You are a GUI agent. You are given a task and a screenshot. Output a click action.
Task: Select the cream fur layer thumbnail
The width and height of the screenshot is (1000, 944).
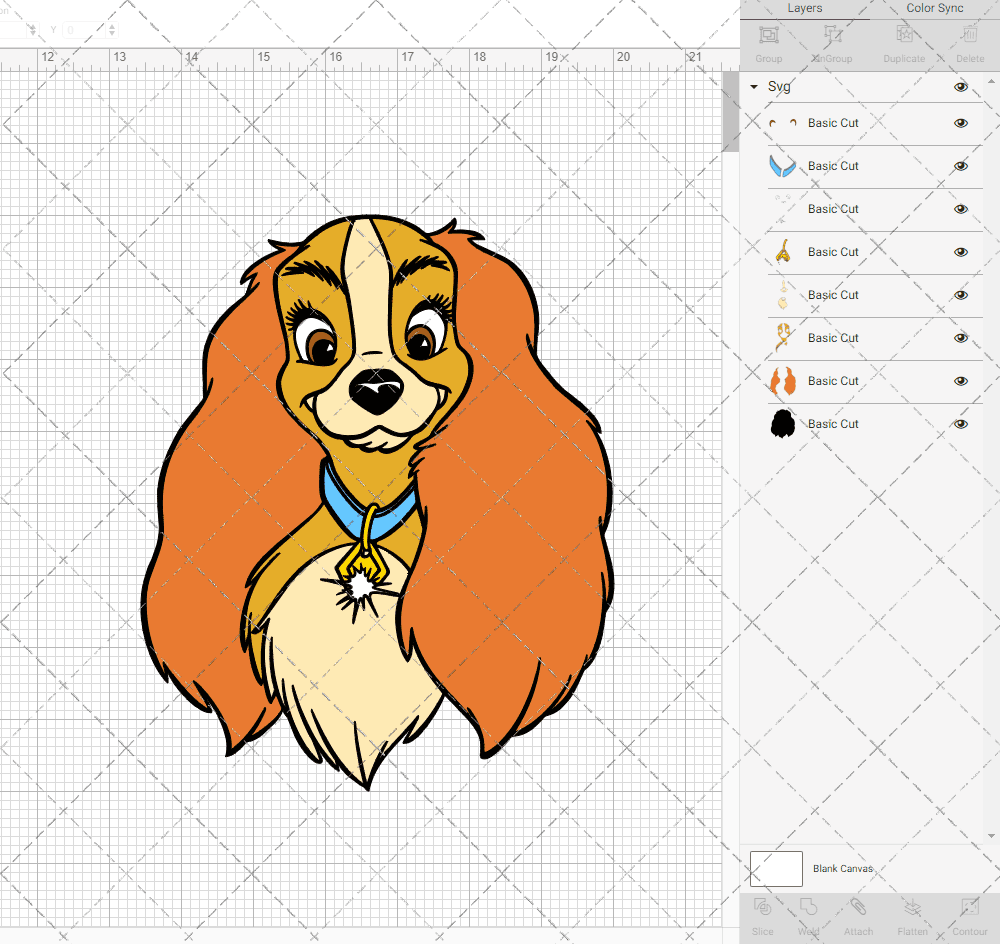pos(783,295)
